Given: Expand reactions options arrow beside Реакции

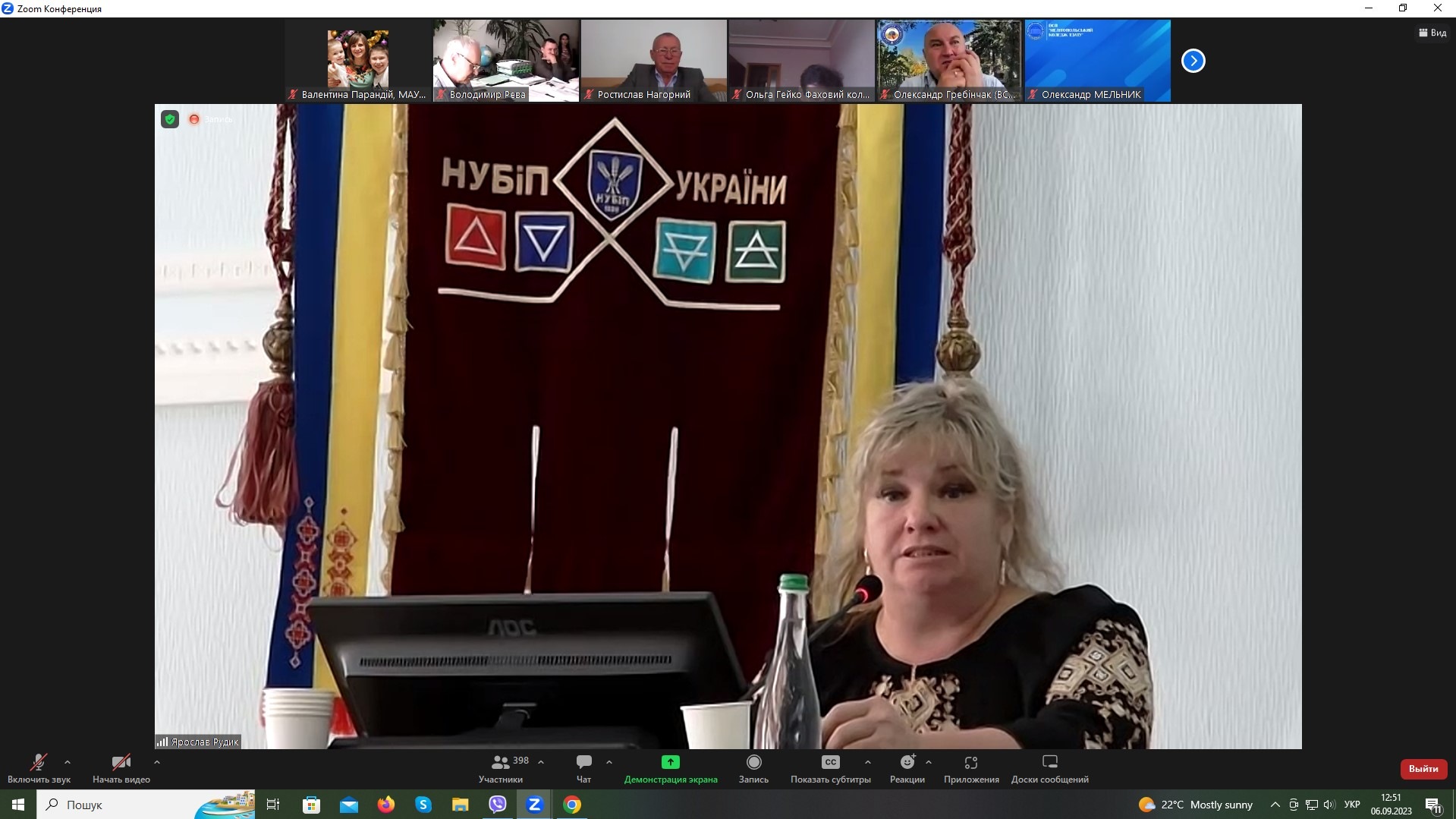Looking at the screenshot, I should click(x=929, y=762).
